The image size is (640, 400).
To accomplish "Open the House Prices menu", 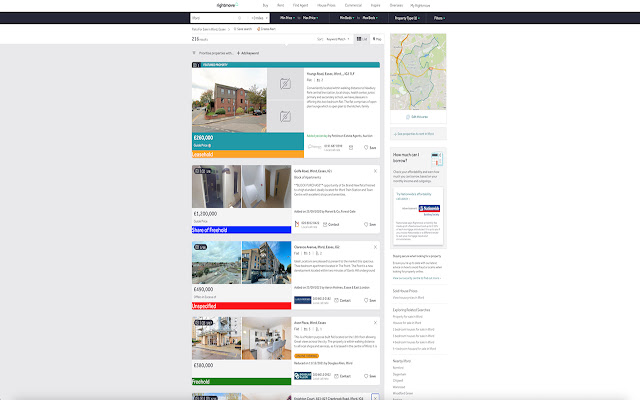I will (326, 5).
